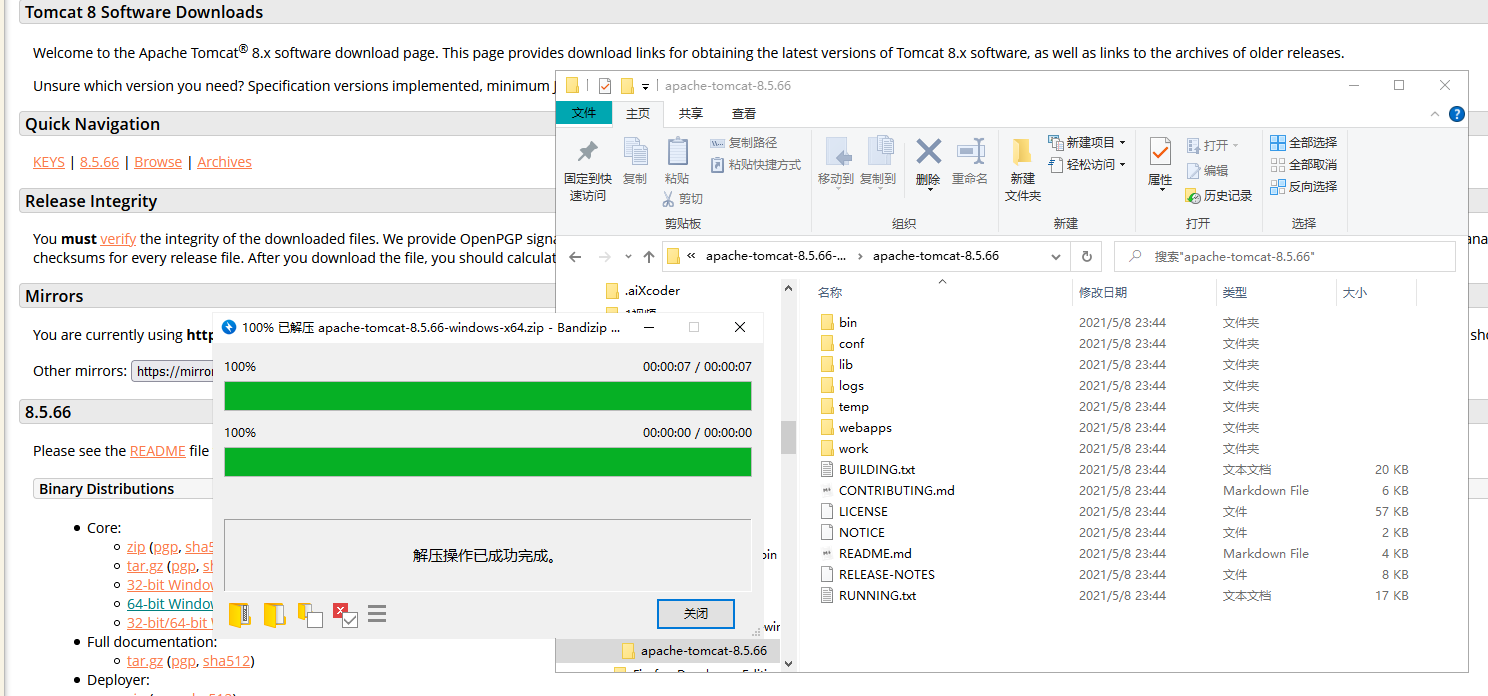Open the archive file icon in Bandizip

[x=239, y=614]
